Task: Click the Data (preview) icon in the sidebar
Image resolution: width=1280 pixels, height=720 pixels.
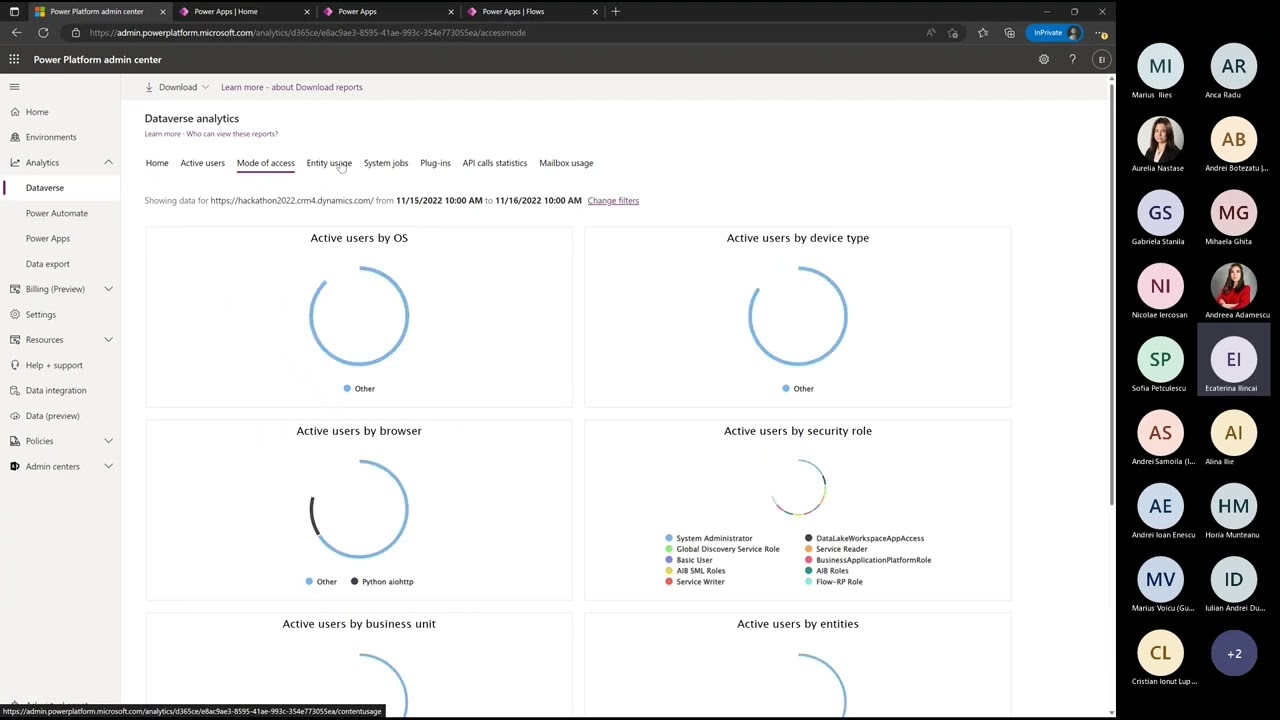Action: [15, 416]
